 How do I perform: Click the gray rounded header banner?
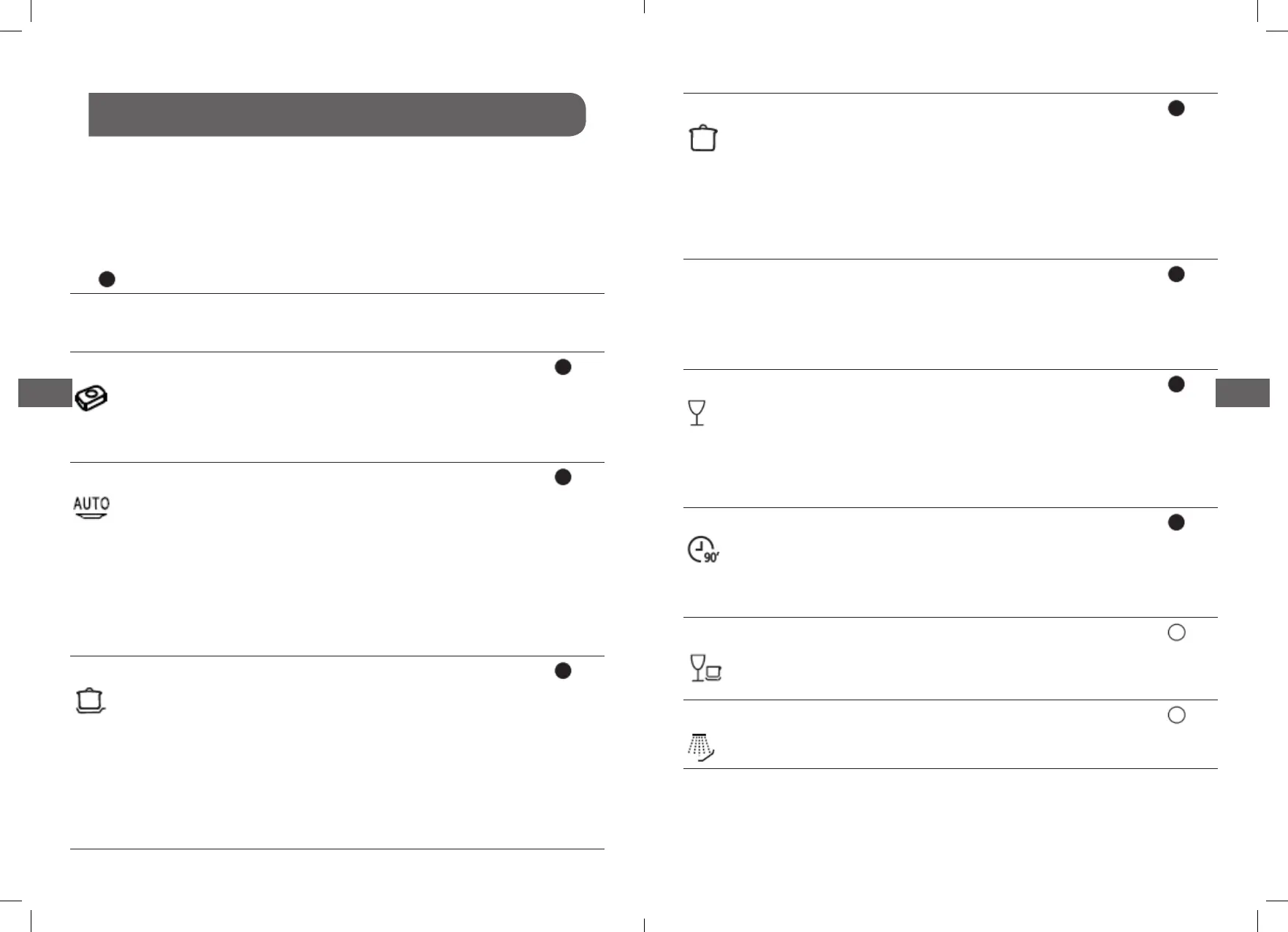337,115
